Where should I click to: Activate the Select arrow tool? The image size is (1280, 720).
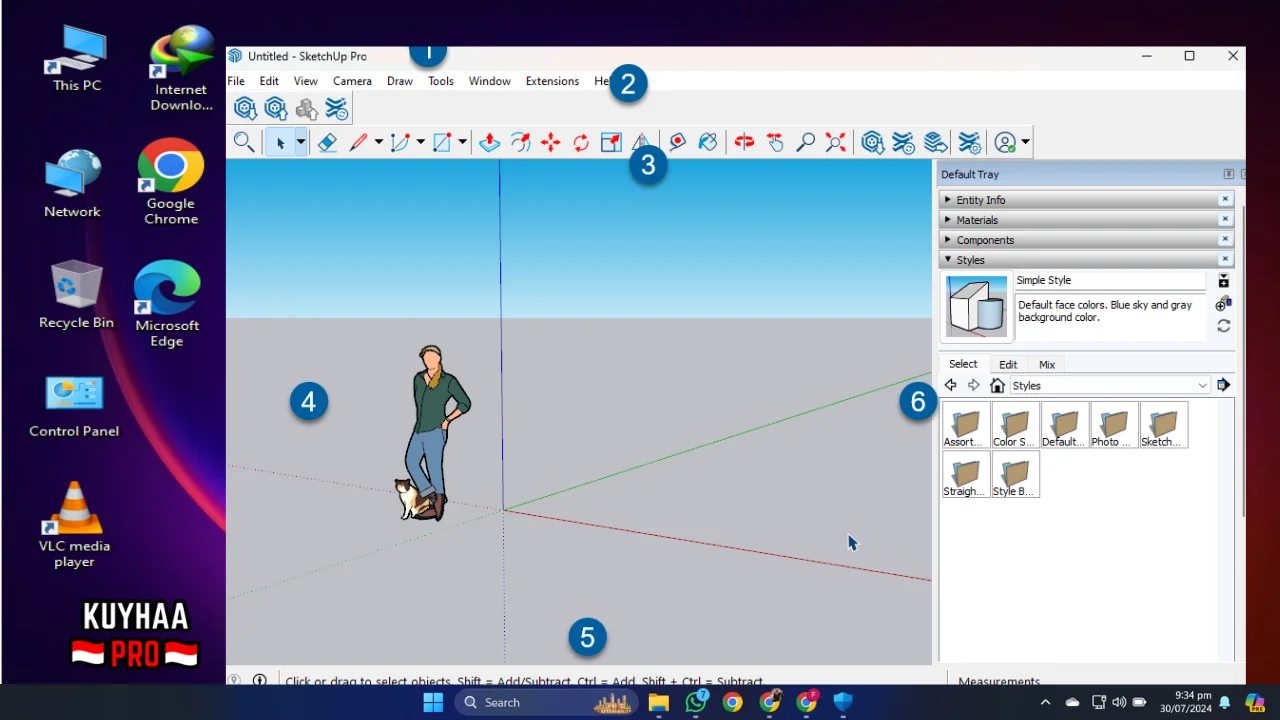coord(280,143)
